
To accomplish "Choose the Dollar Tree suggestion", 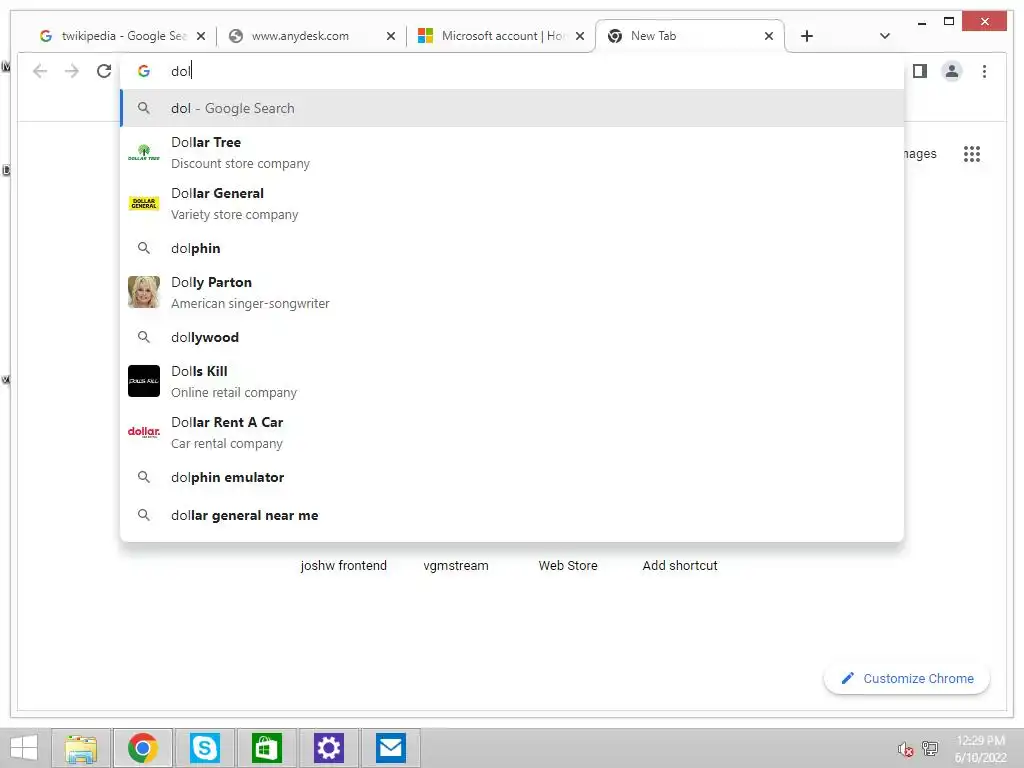I will coord(512,153).
